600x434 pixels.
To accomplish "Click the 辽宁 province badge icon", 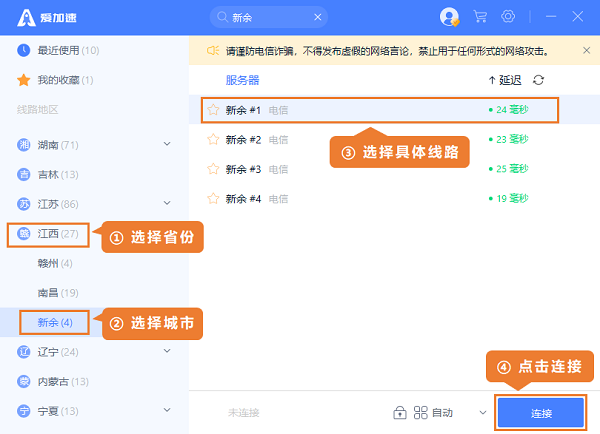I will click(x=24, y=352).
